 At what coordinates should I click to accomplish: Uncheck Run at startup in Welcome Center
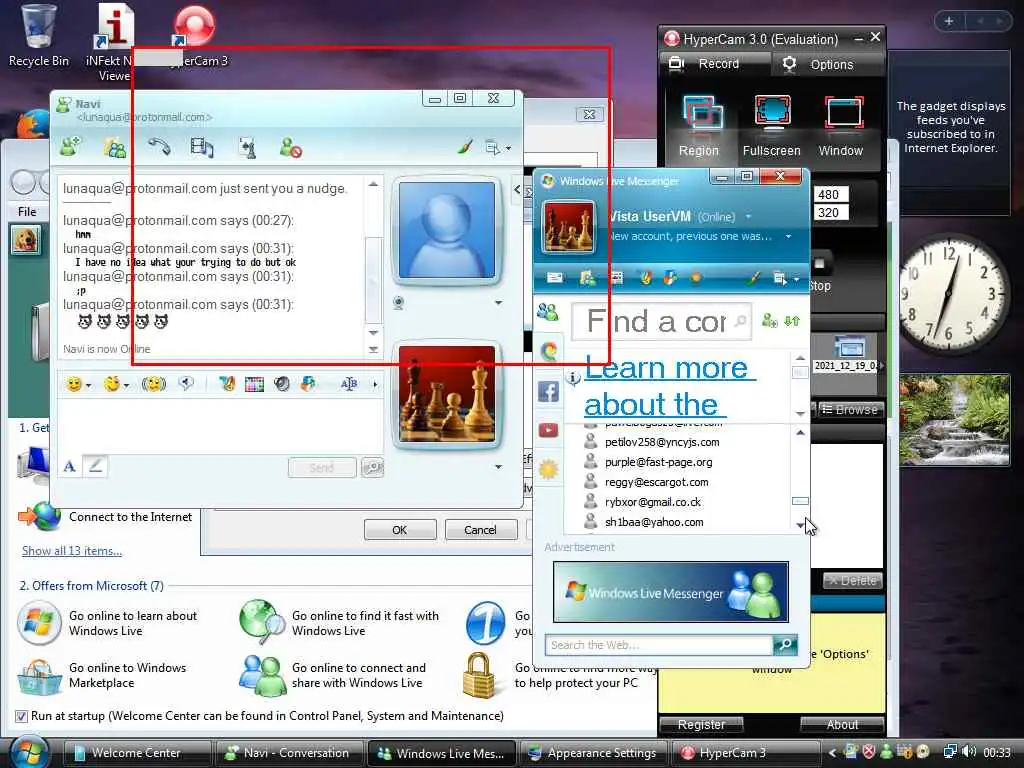pyautogui.click(x=21, y=716)
